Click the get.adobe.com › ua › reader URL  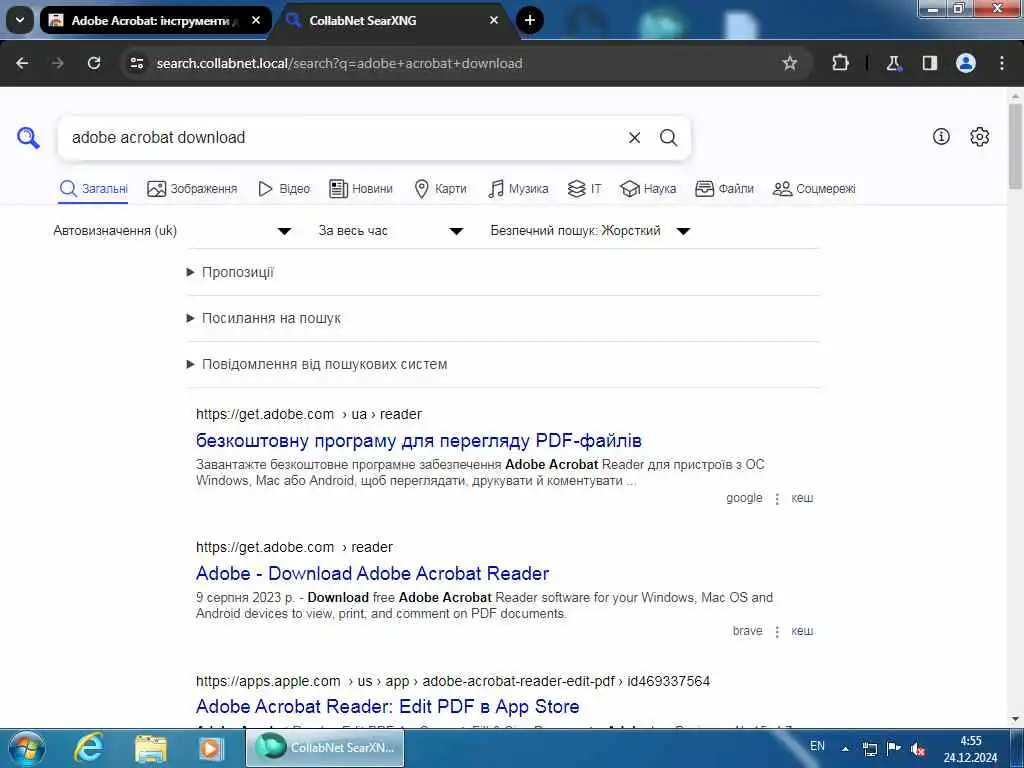pyautogui.click(x=309, y=414)
